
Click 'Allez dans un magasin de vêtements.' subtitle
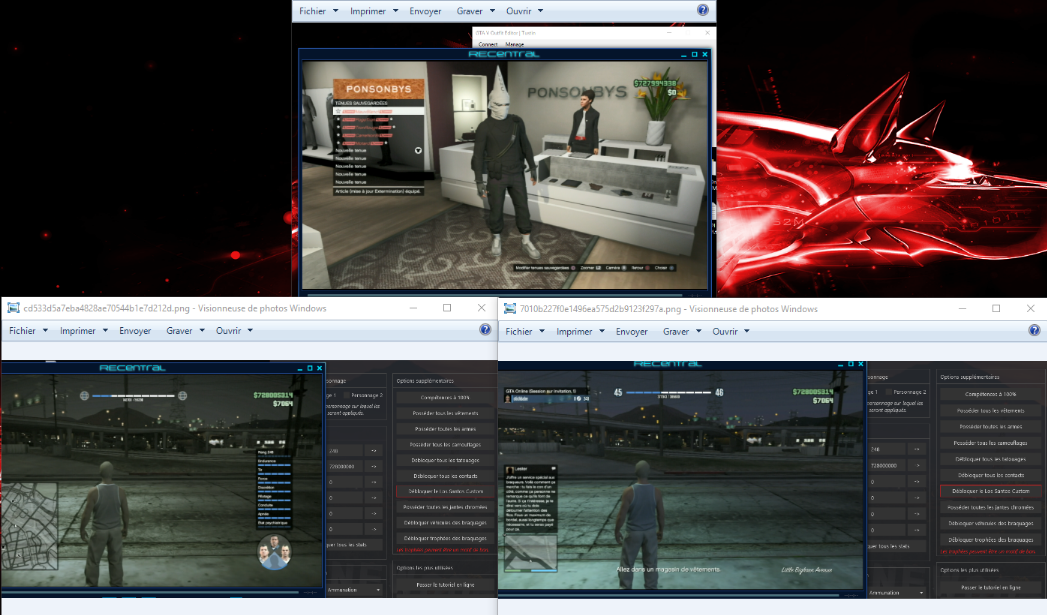tap(668, 569)
